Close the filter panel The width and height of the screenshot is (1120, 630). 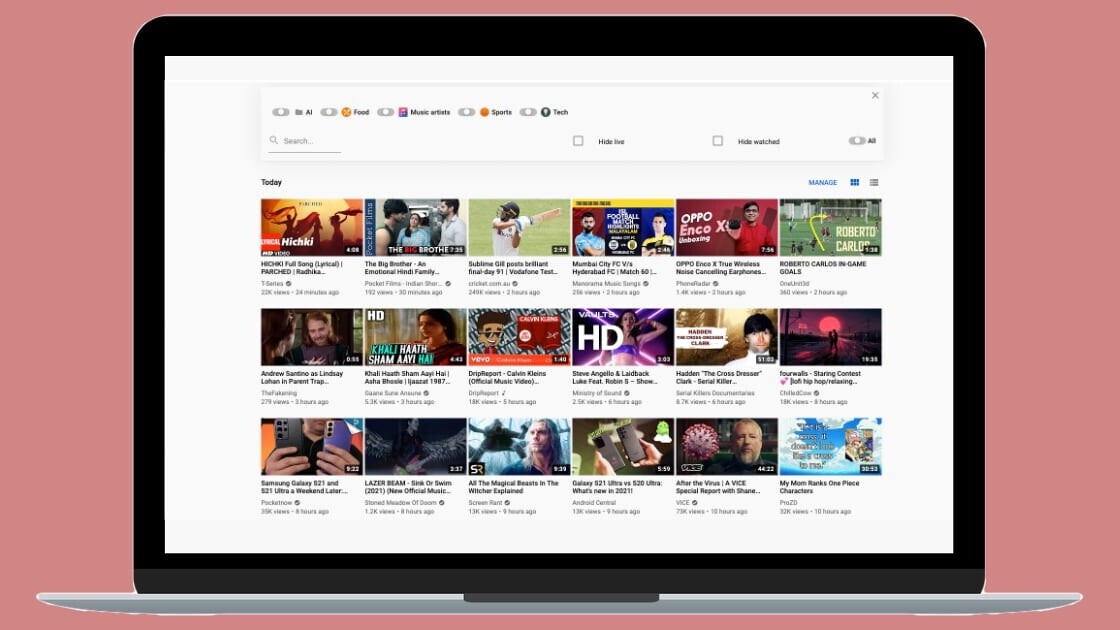[x=875, y=96]
